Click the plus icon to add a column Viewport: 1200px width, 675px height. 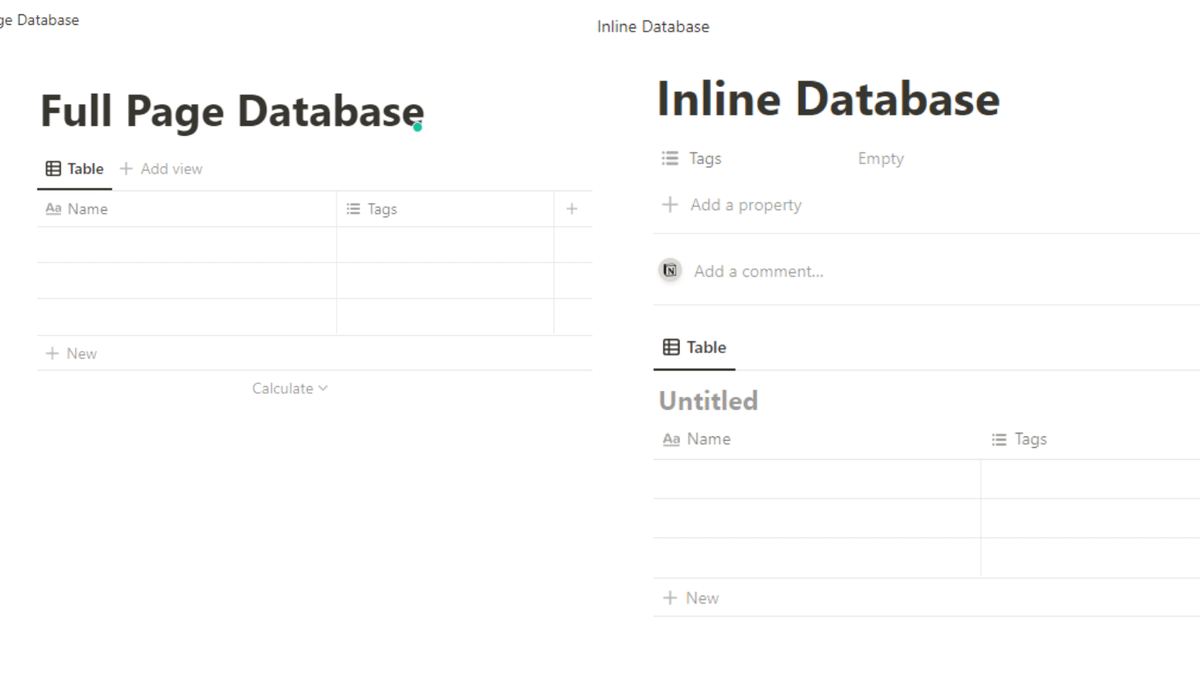572,209
